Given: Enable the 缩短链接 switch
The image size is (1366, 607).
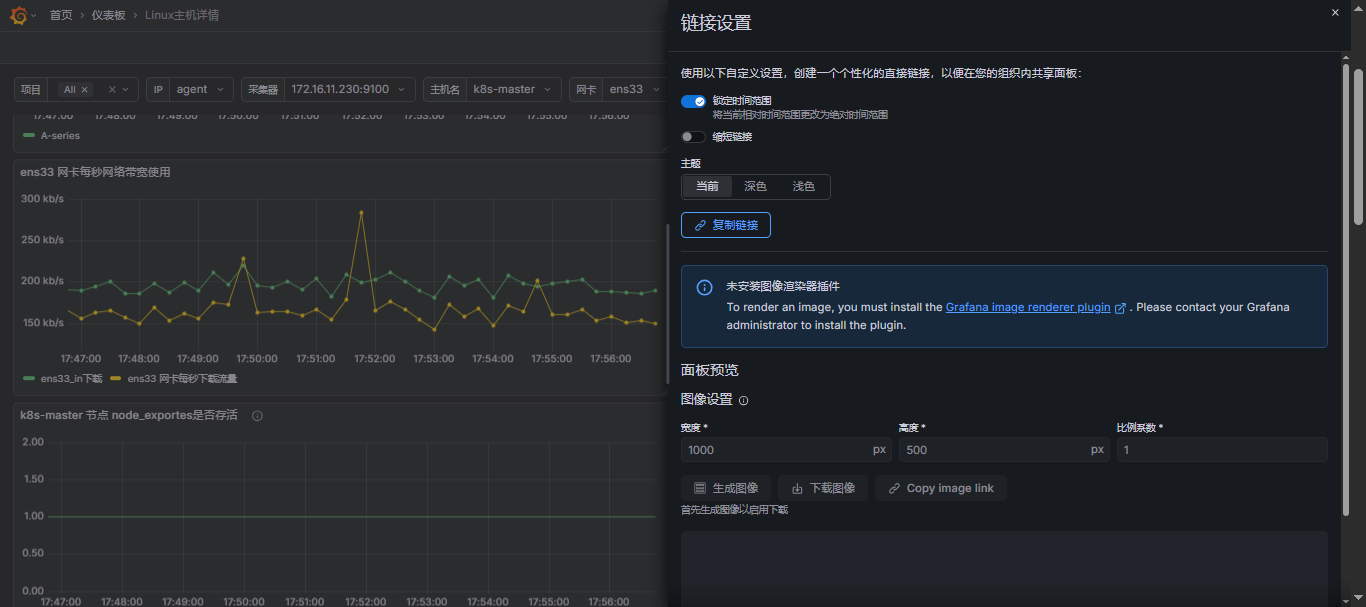Looking at the screenshot, I should 694,137.
